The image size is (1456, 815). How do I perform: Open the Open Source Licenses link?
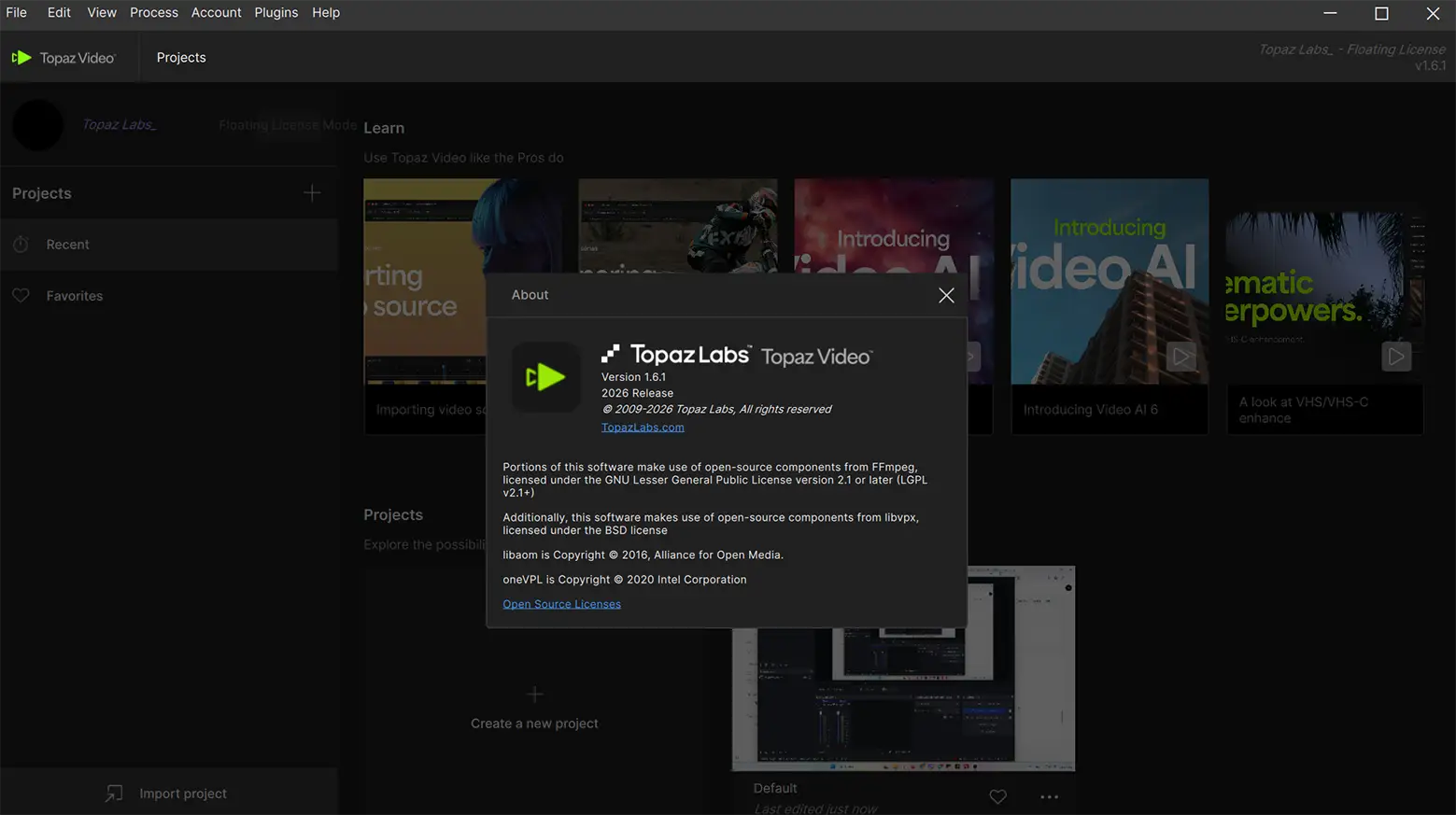point(561,604)
